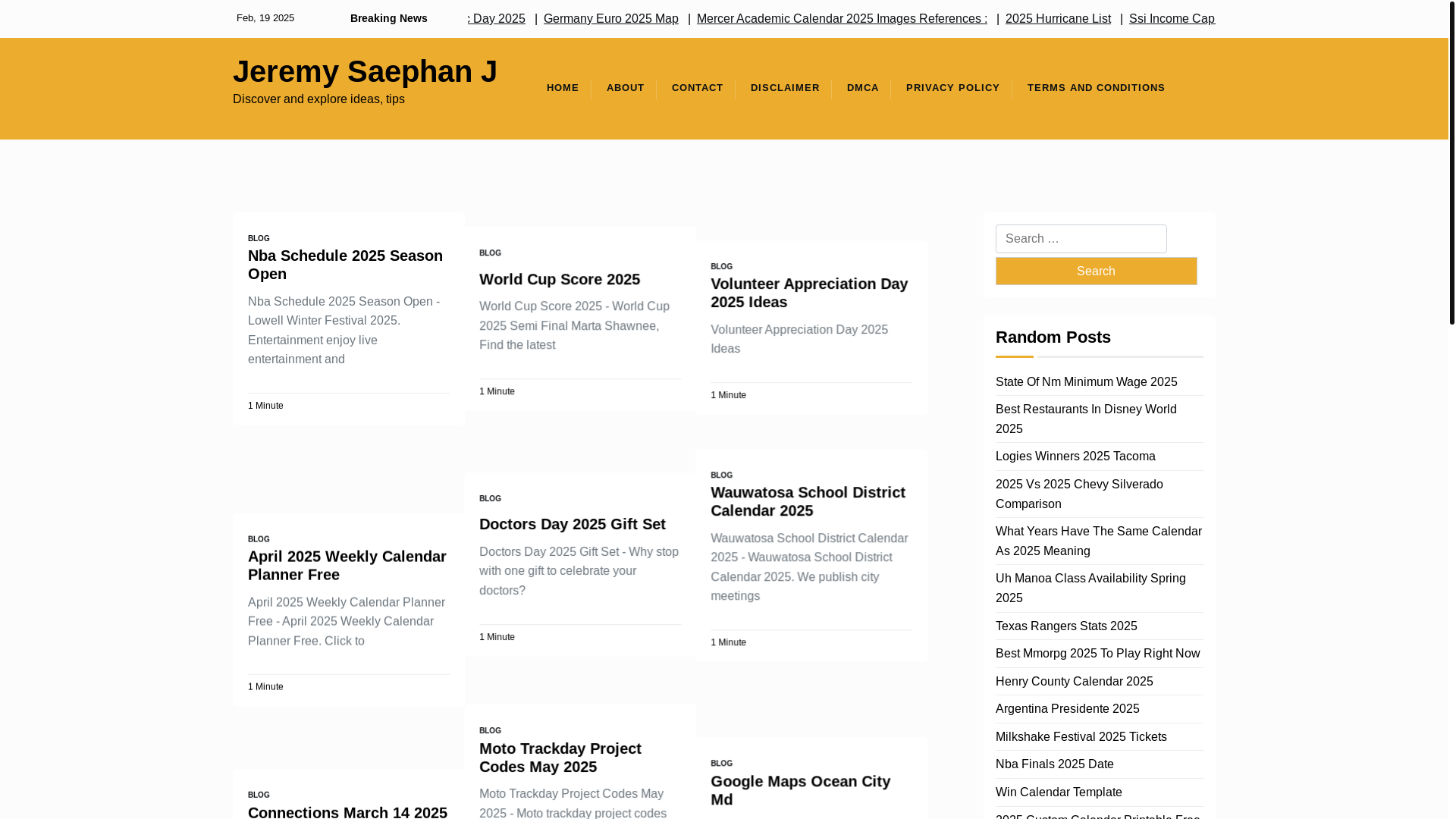Click the Nba Schedule post excerpt text
The image size is (1456, 819).
point(344,331)
